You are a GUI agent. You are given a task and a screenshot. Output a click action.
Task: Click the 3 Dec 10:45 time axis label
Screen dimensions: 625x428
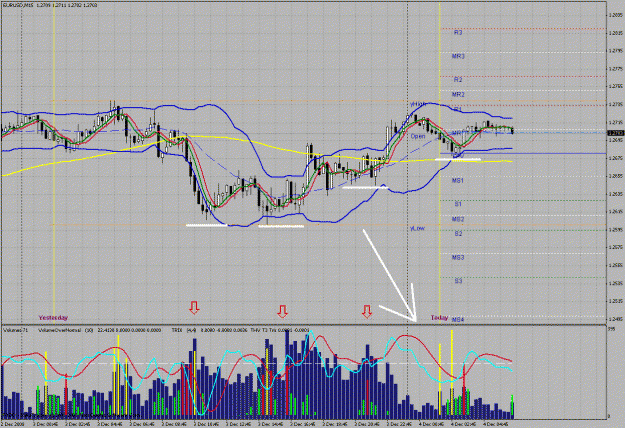(206, 424)
